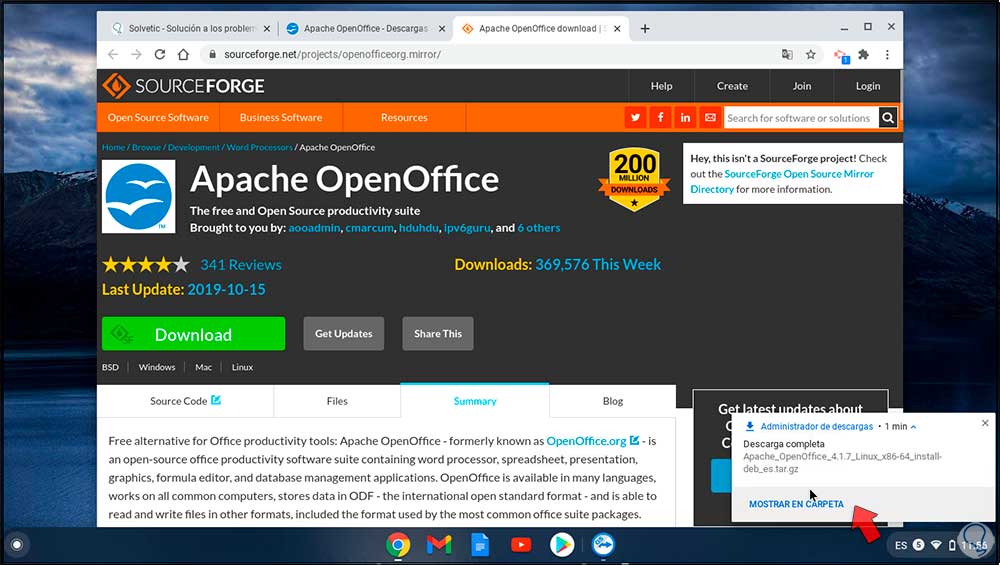Screen dimensions: 1000x565
Task: Click the search magnifier button
Action: click(x=888, y=117)
